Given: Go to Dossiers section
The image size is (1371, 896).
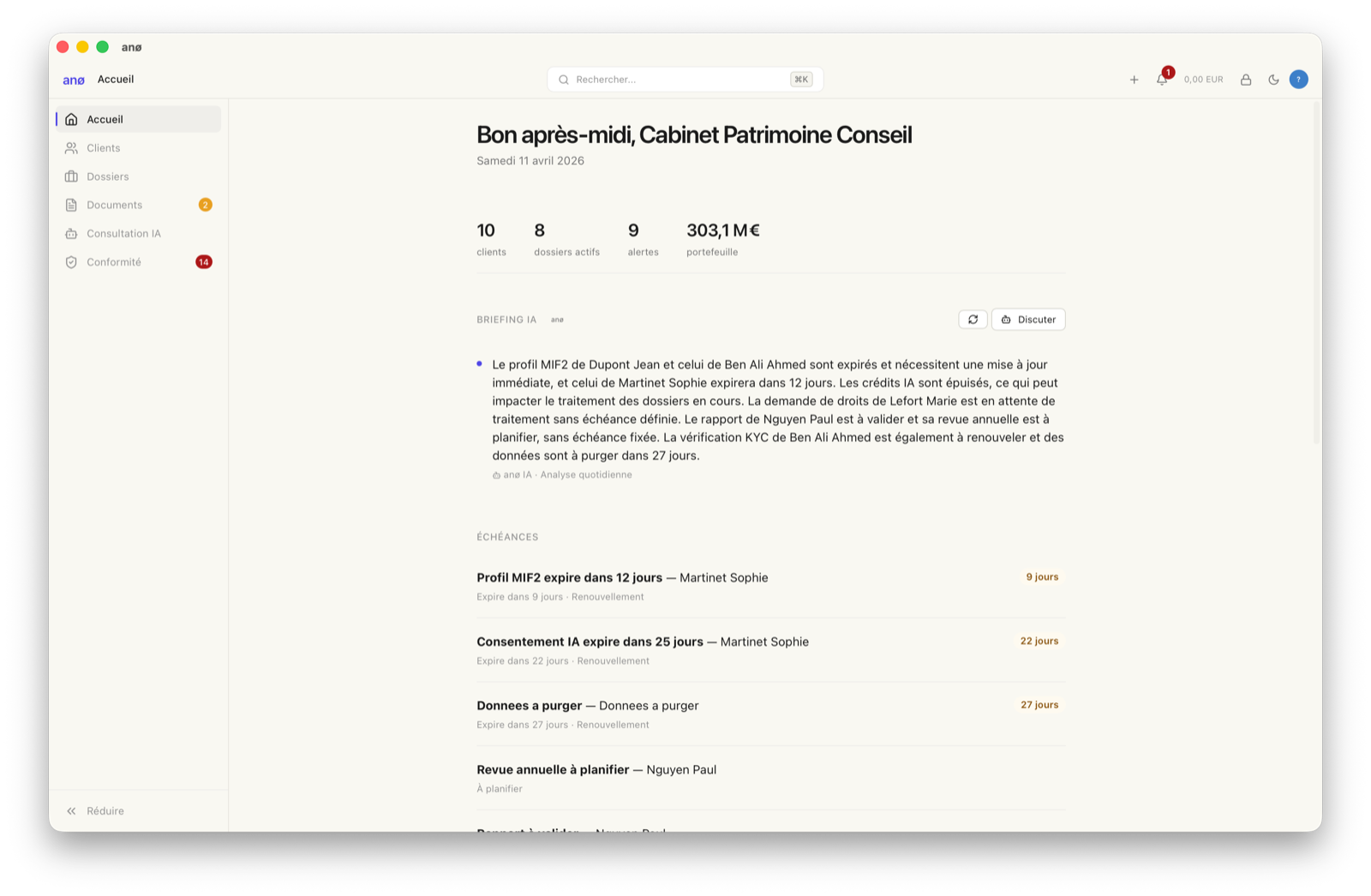Looking at the screenshot, I should 108,176.
